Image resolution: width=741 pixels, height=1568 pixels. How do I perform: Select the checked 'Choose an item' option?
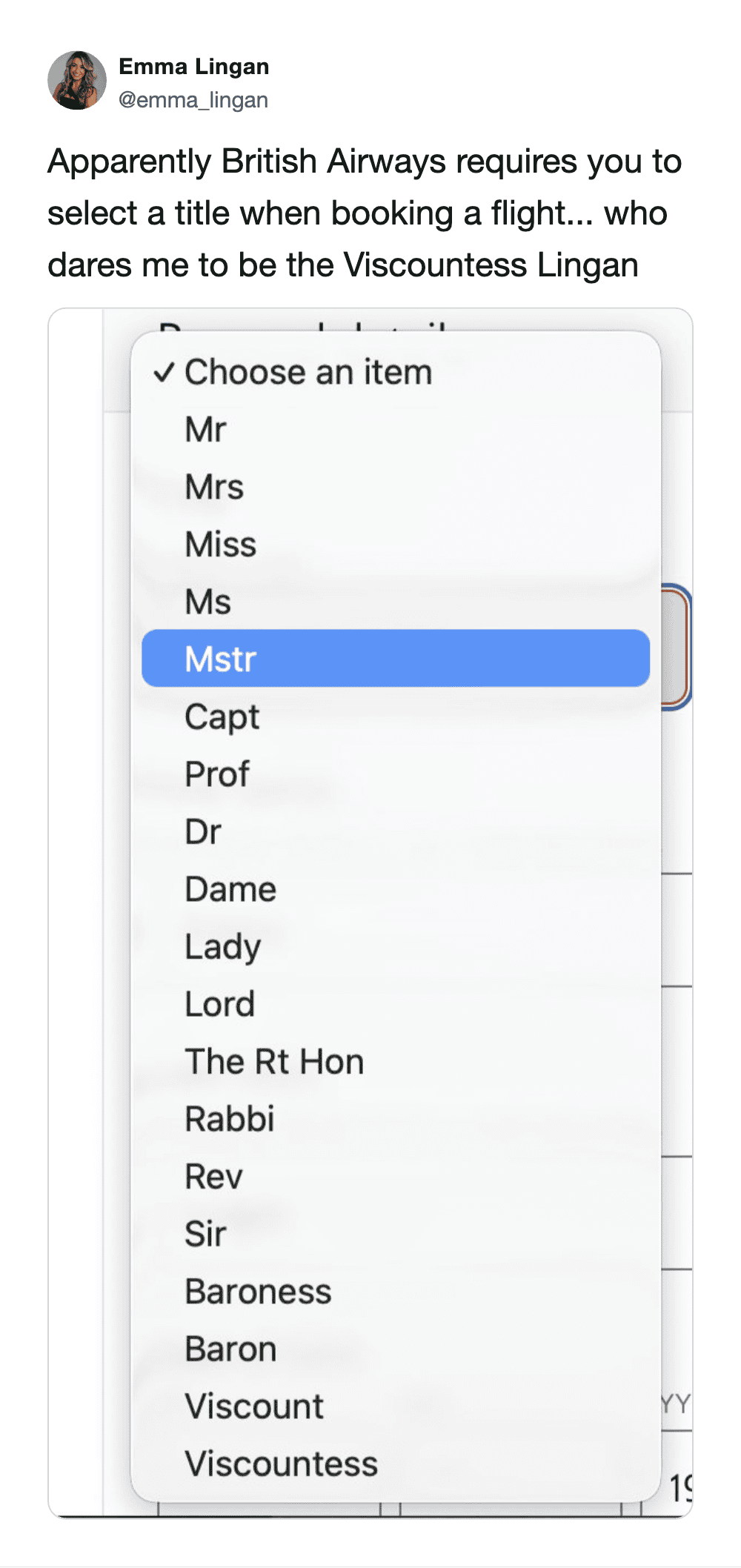click(308, 372)
